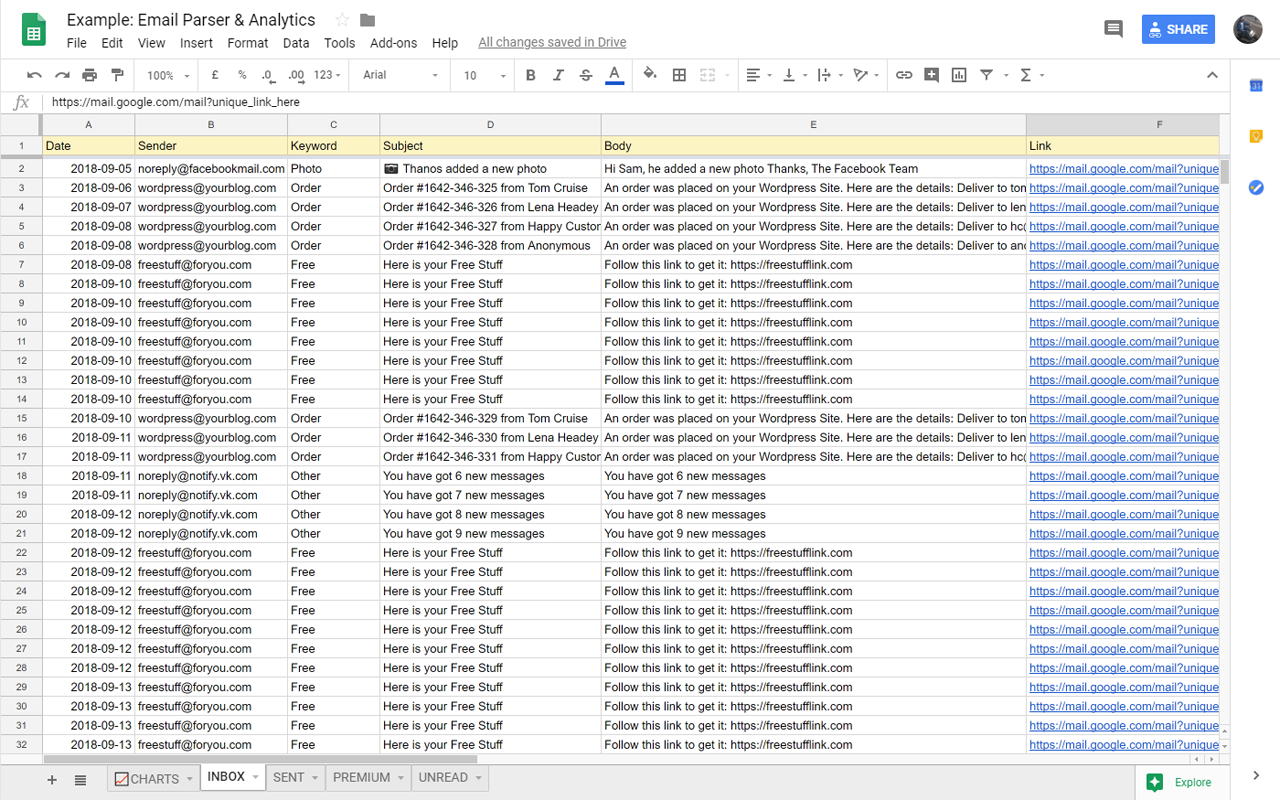Insert a comment via the toolbar icon
Viewport: 1280px width, 800px height.
tap(931, 75)
